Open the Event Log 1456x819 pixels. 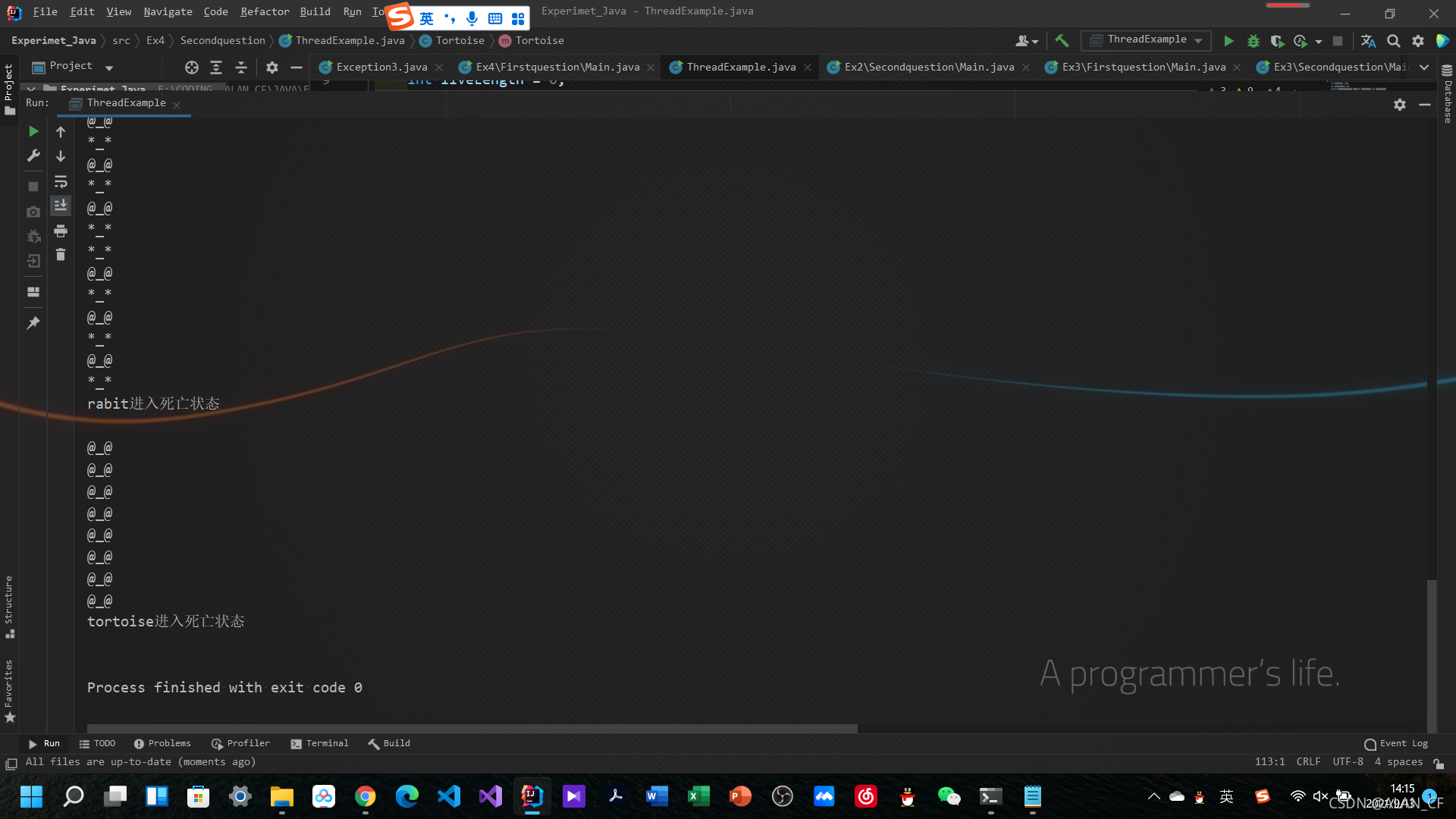(1395, 743)
